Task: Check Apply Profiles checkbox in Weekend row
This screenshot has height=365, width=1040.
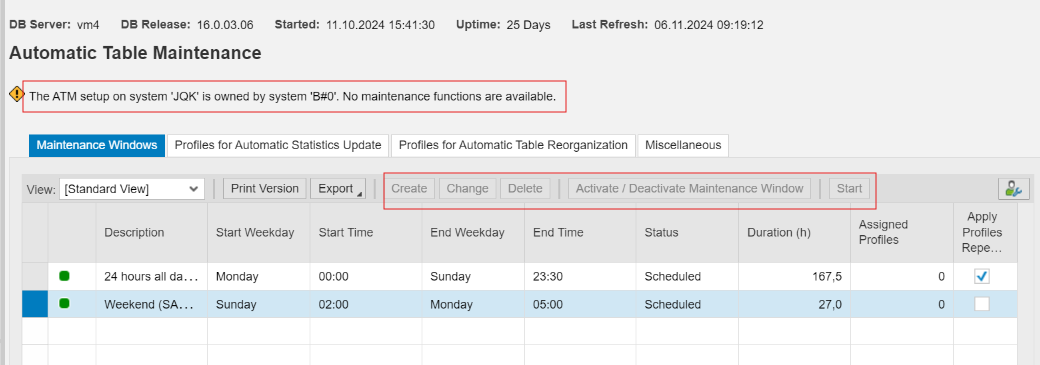Action: click(982, 304)
